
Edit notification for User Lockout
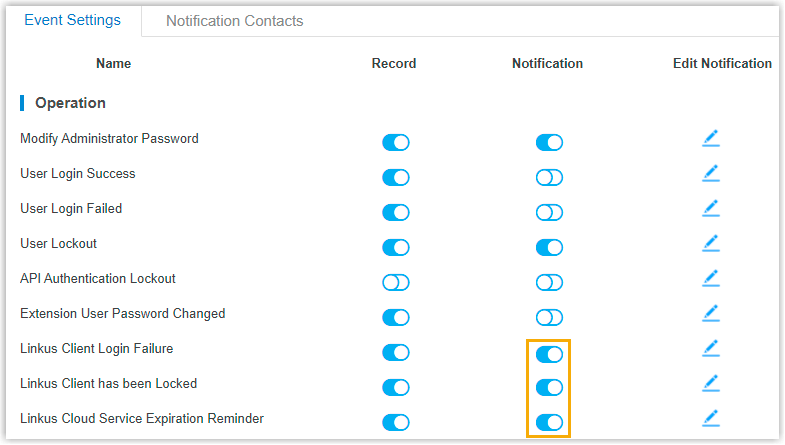tap(710, 244)
